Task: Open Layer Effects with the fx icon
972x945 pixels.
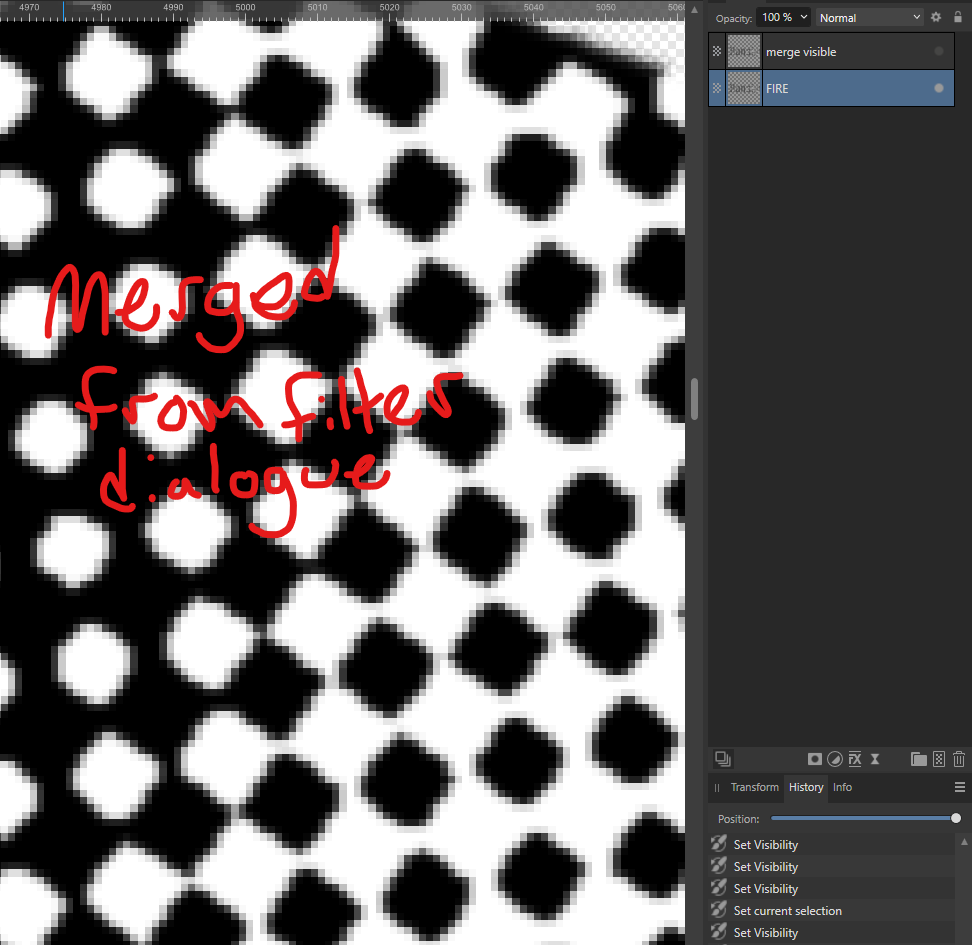Action: 855,759
